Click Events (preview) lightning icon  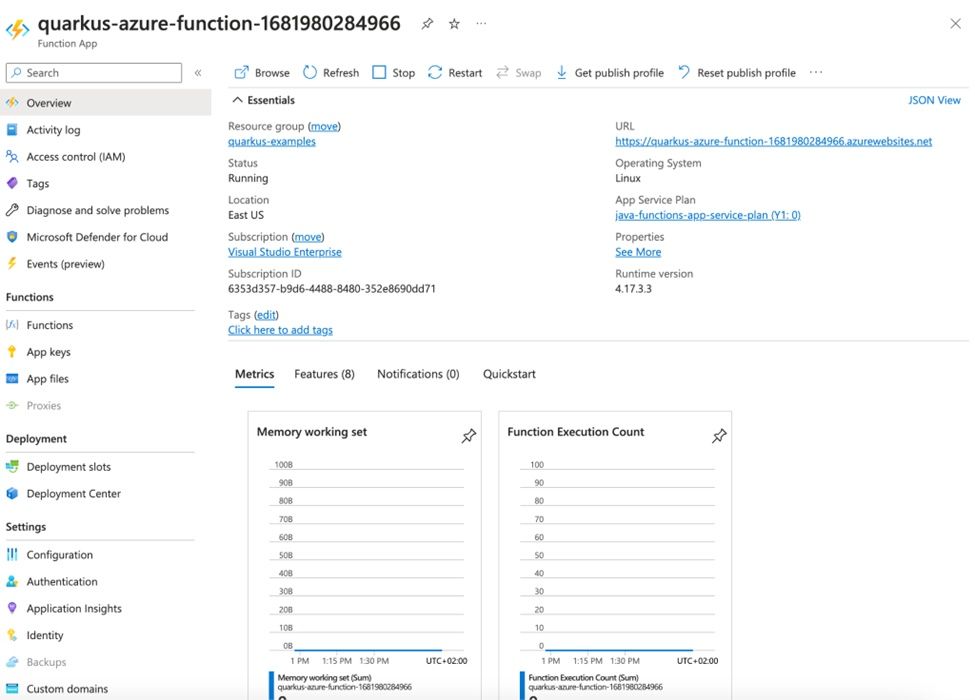pyautogui.click(x=12, y=264)
